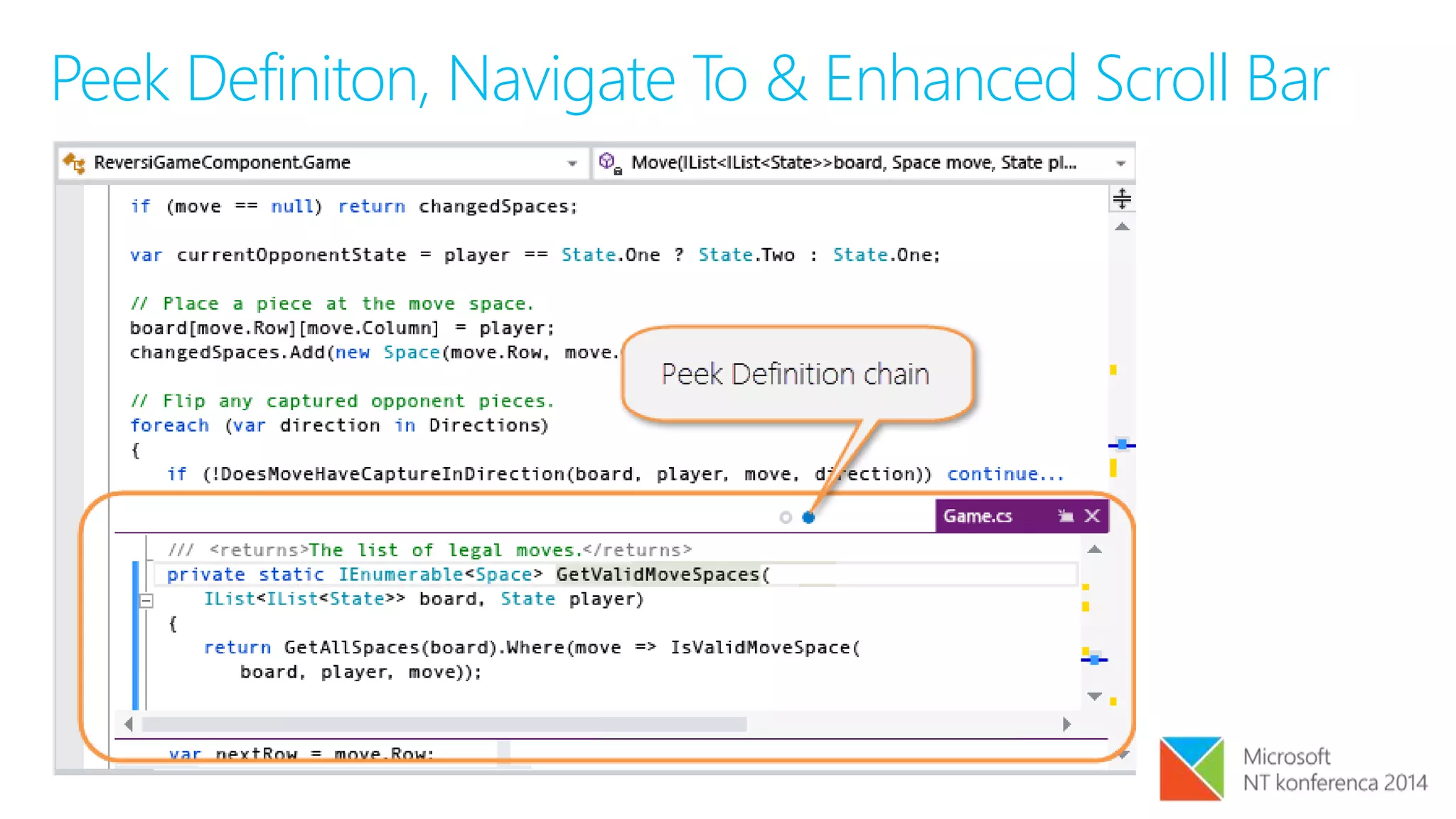Click DoesMoveHaveCaptureInDirection call in code
The height and width of the screenshot is (819, 1456).
(x=392, y=474)
